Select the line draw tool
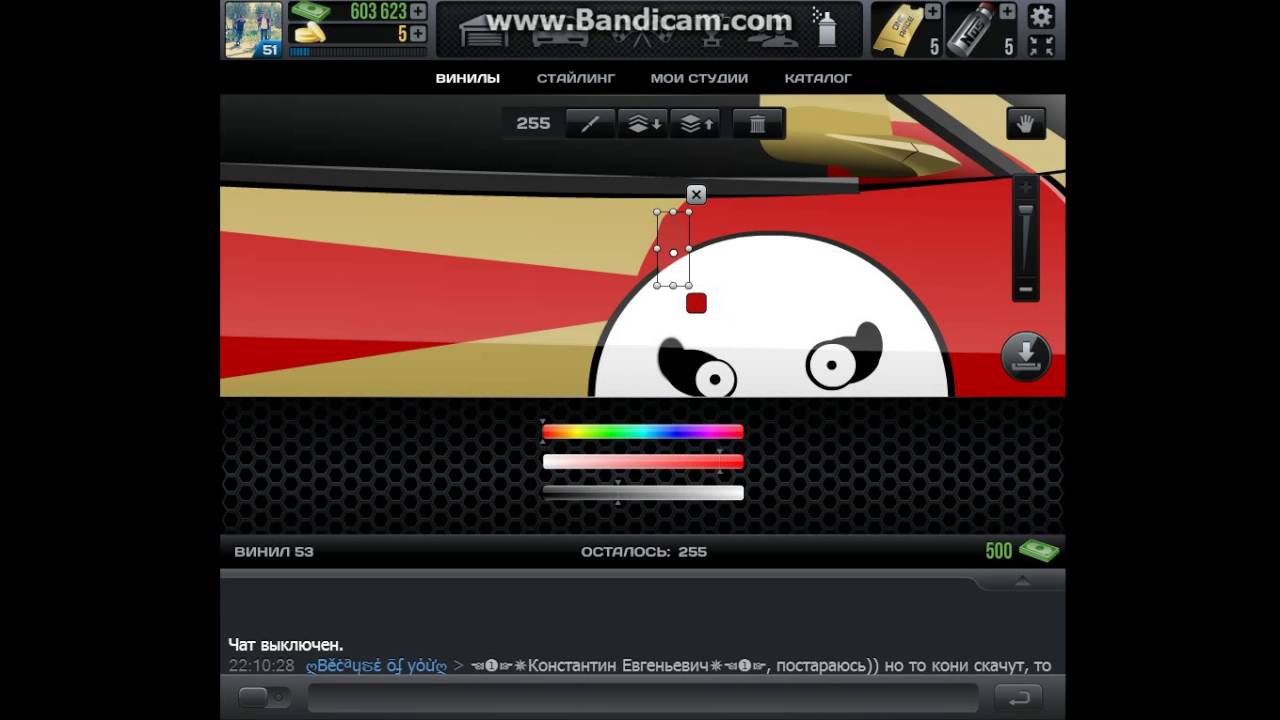 590,123
